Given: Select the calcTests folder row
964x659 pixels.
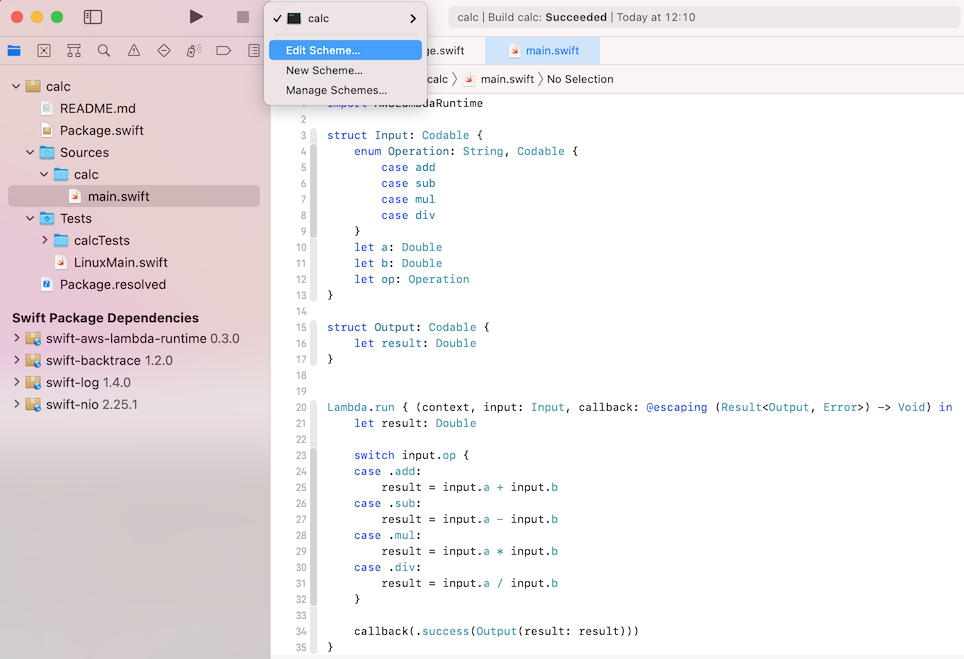Looking at the screenshot, I should tap(134, 240).
